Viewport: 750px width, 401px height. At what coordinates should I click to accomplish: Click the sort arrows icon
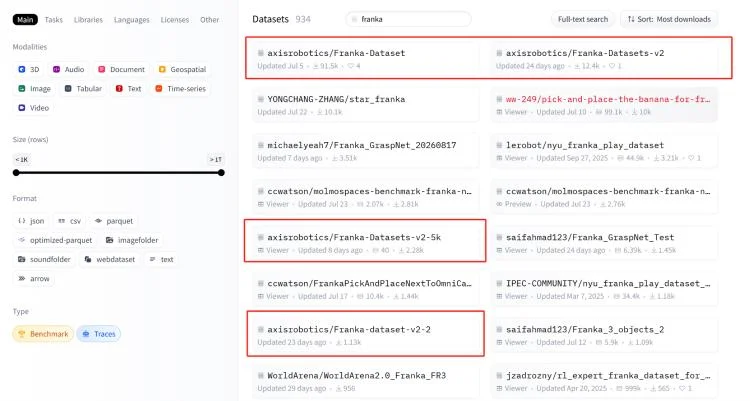point(631,19)
